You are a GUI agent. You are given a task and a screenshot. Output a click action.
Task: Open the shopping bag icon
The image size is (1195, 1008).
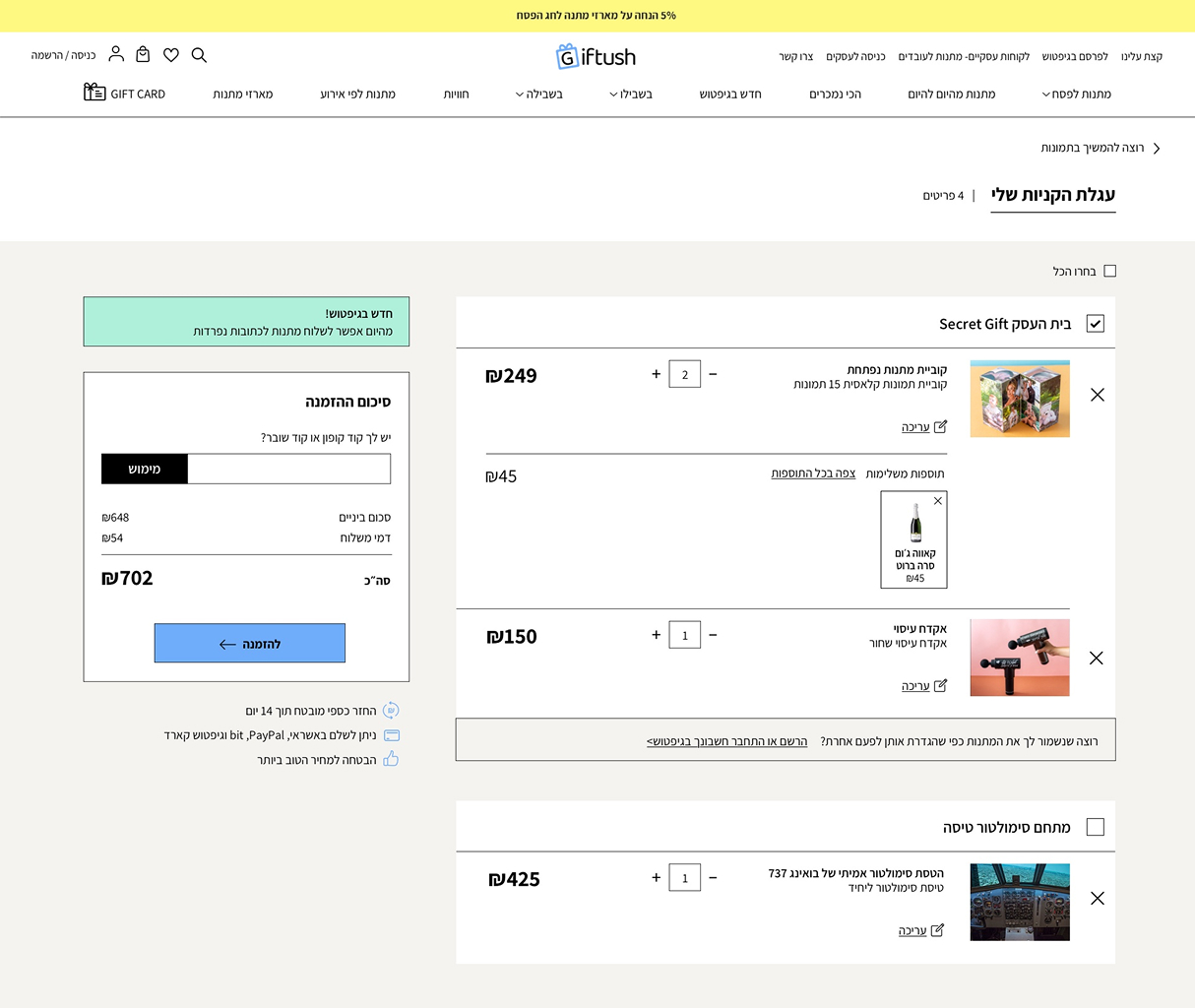click(x=143, y=54)
